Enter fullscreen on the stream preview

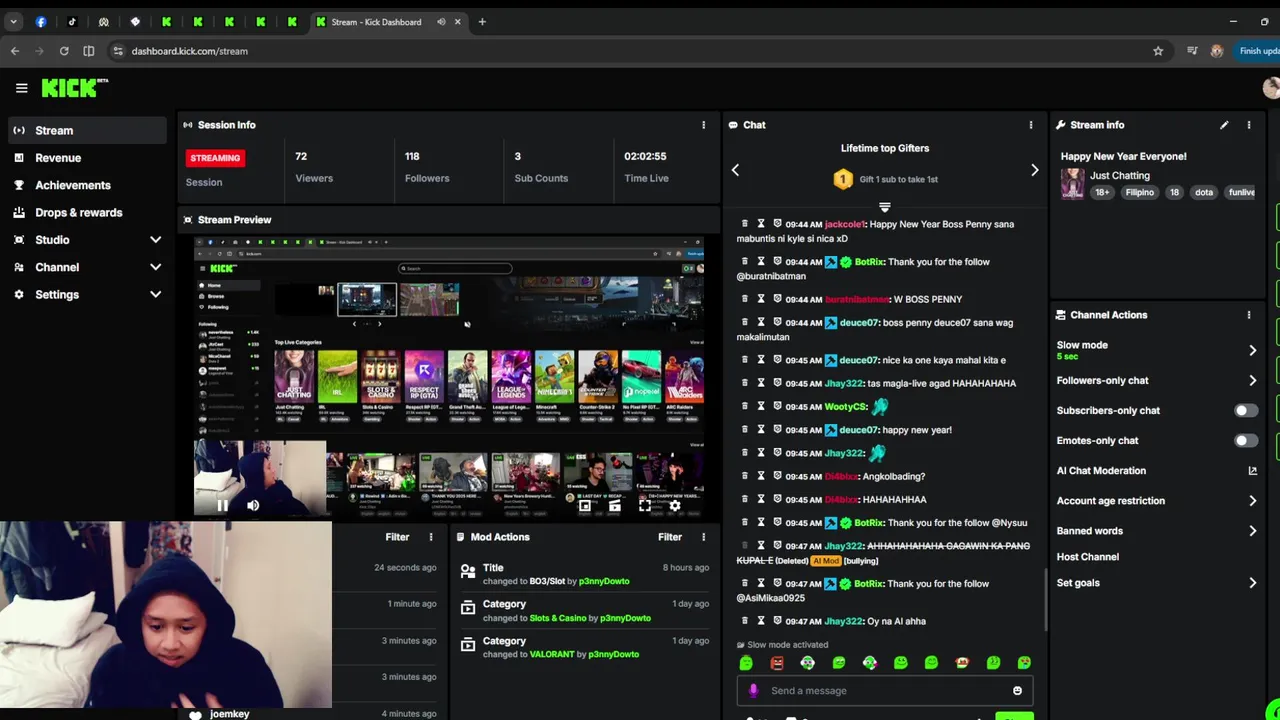pos(645,506)
